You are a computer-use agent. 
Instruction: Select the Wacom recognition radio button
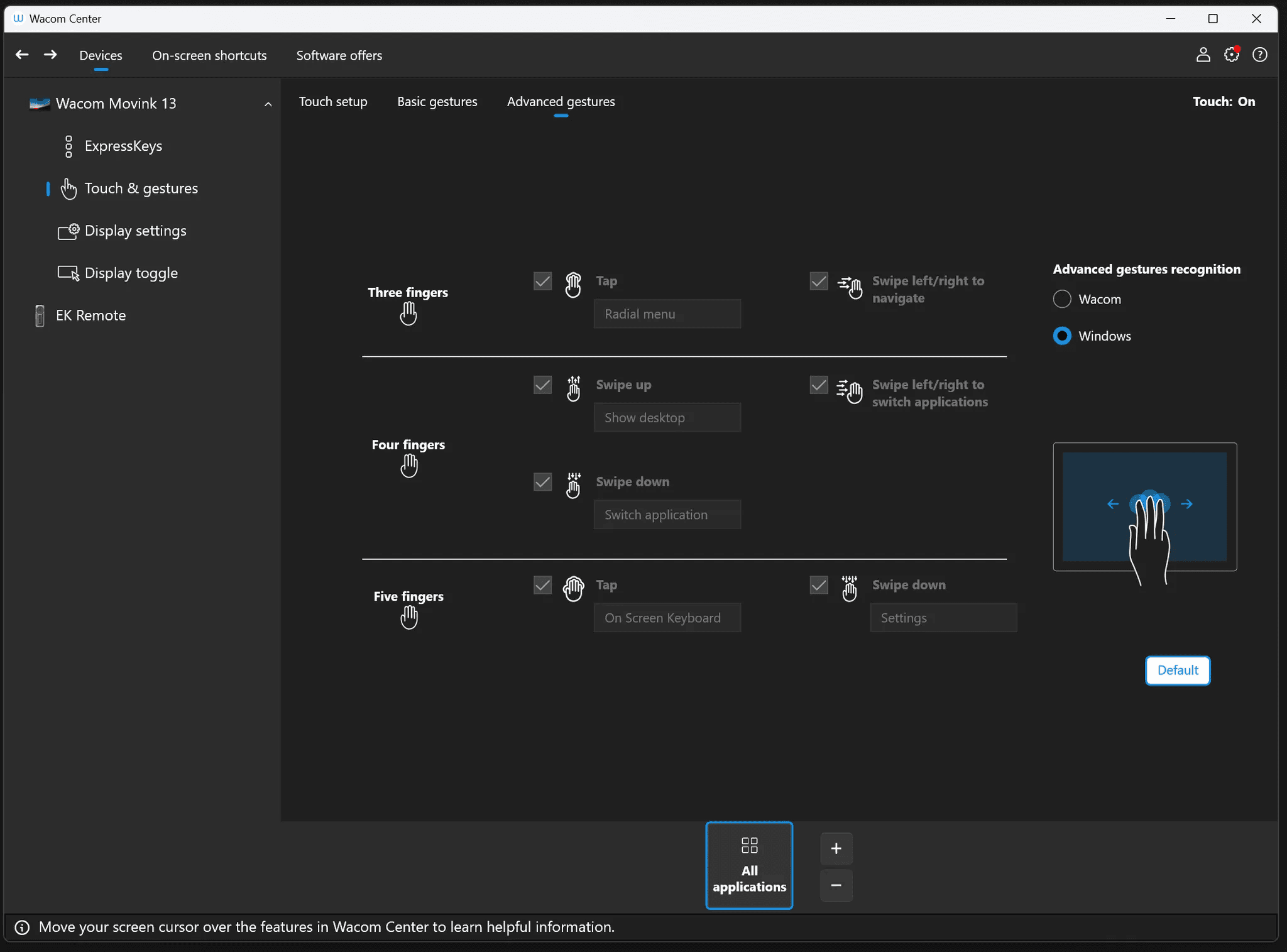(x=1062, y=299)
